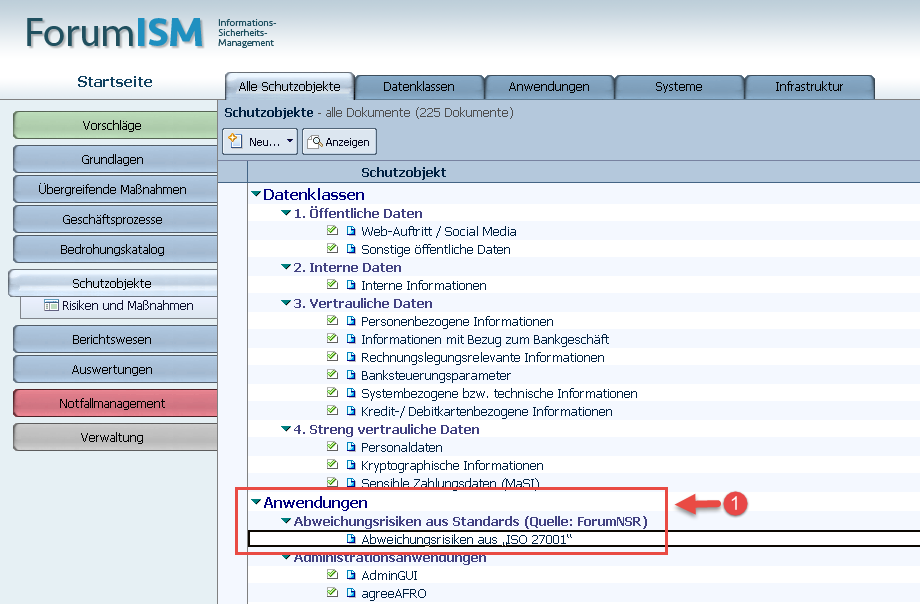The image size is (920, 604).
Task: Click document icon next to AdminGUI
Action: 351,576
